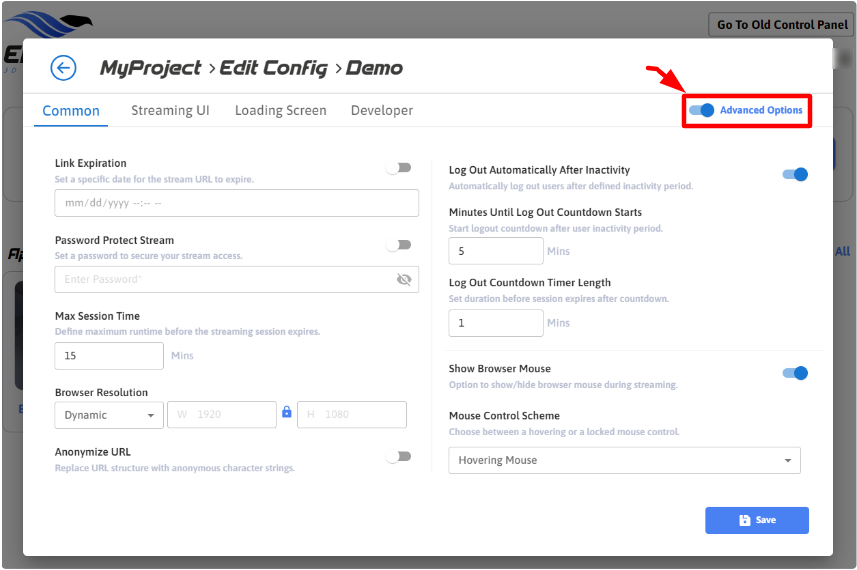Disable Log Out Automatically After Inactivity
This screenshot has height=570, width=857.
click(x=795, y=175)
